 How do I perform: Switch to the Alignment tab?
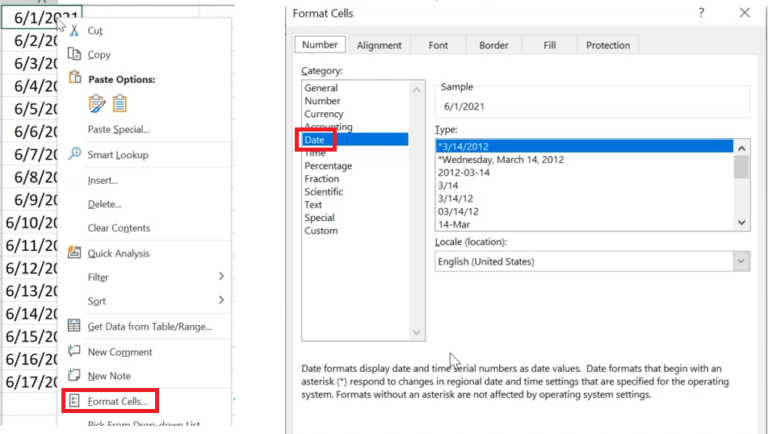point(379,45)
